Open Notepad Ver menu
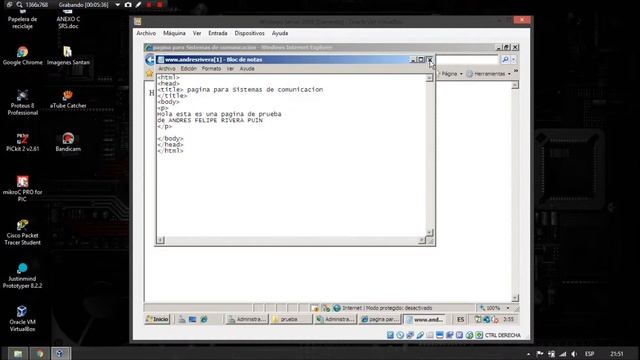Viewport: 640px width, 360px height. 230,69
